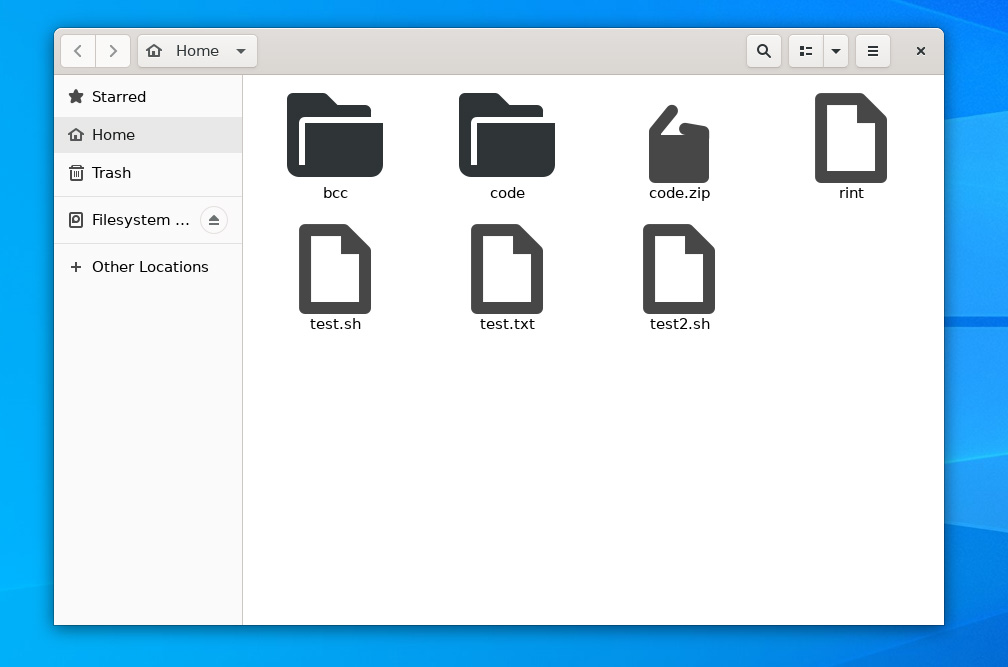The height and width of the screenshot is (667, 1008).
Task: Select the test.sh script file
Action: 335,269
